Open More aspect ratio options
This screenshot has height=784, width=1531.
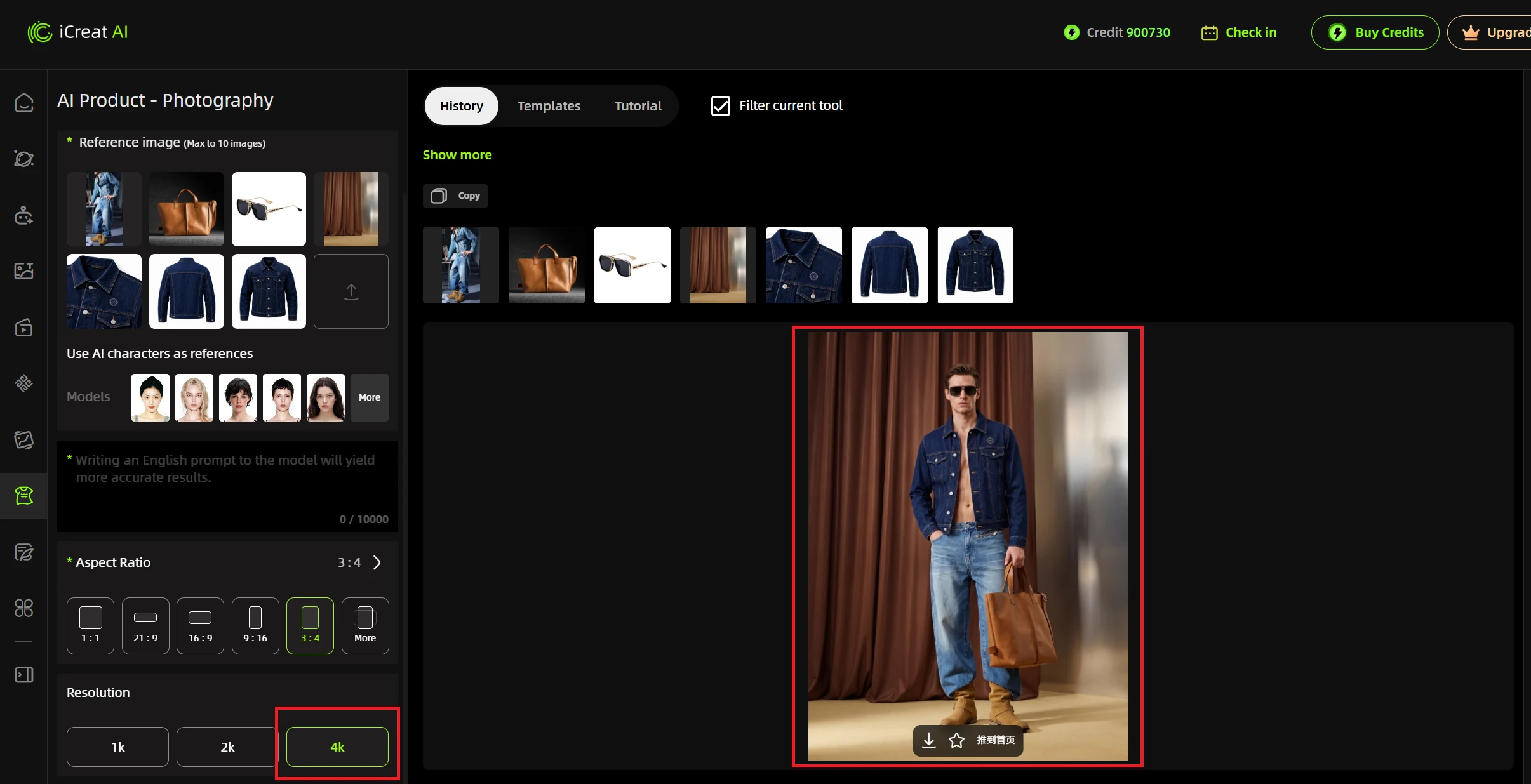tap(365, 625)
